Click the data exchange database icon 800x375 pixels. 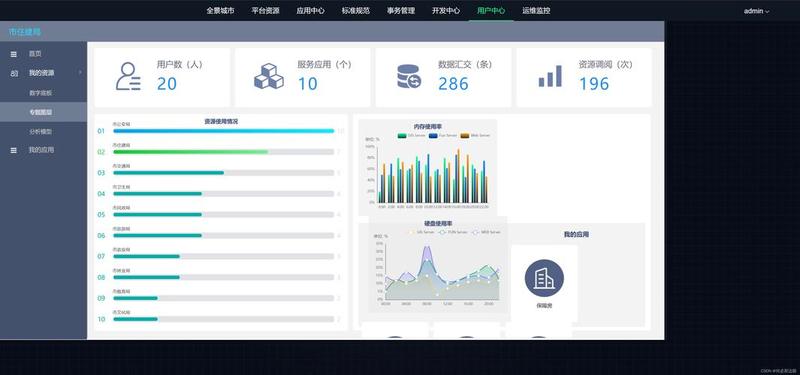(409, 77)
